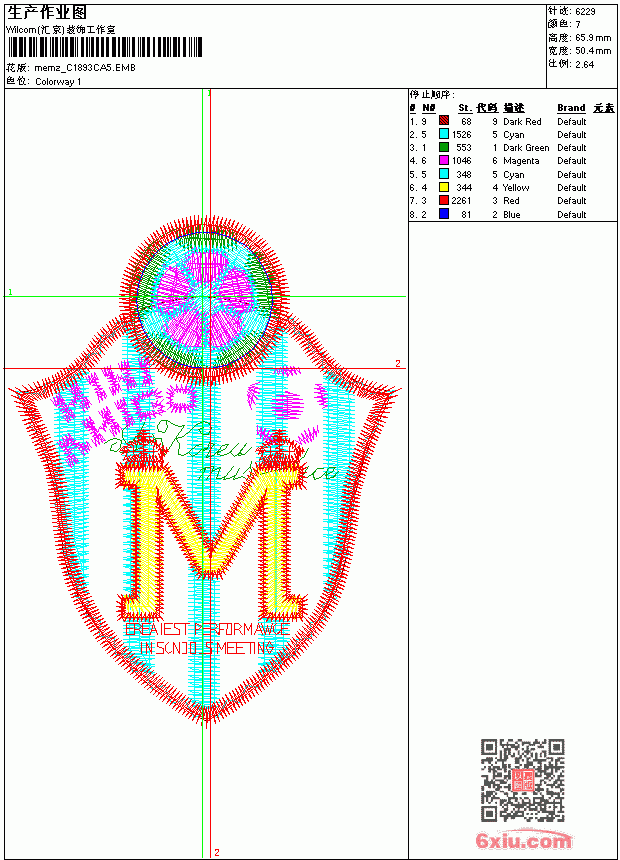Click the barcode below the title
The height and width of the screenshot is (860, 620).
pyautogui.click(x=104, y=47)
